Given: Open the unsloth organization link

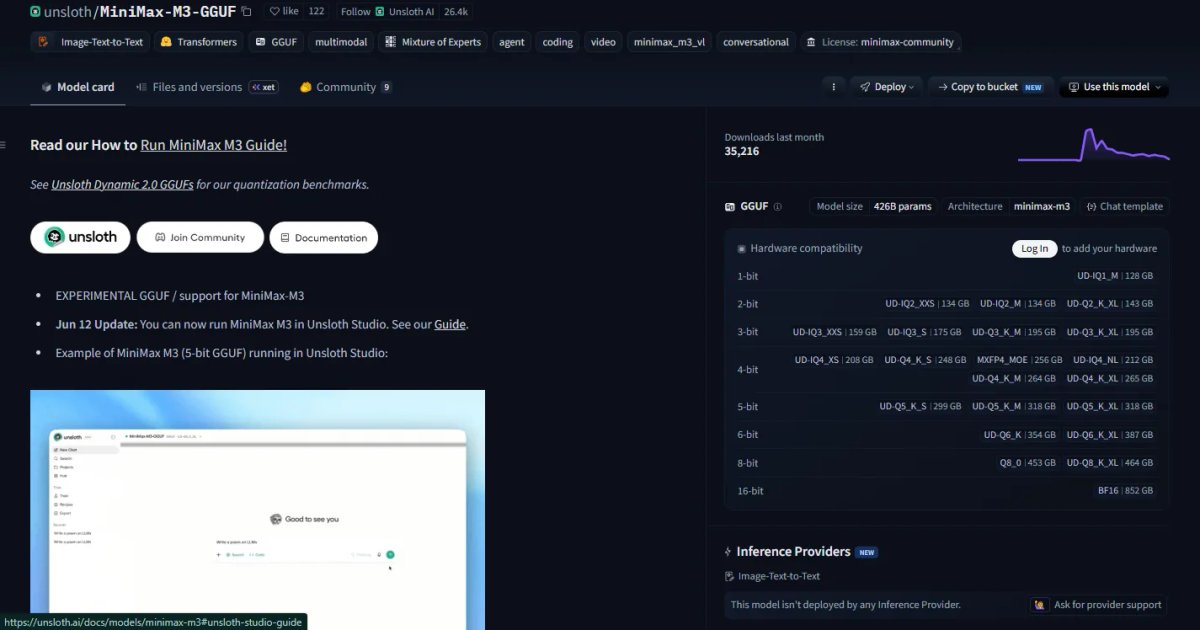Looking at the screenshot, I should [67, 12].
